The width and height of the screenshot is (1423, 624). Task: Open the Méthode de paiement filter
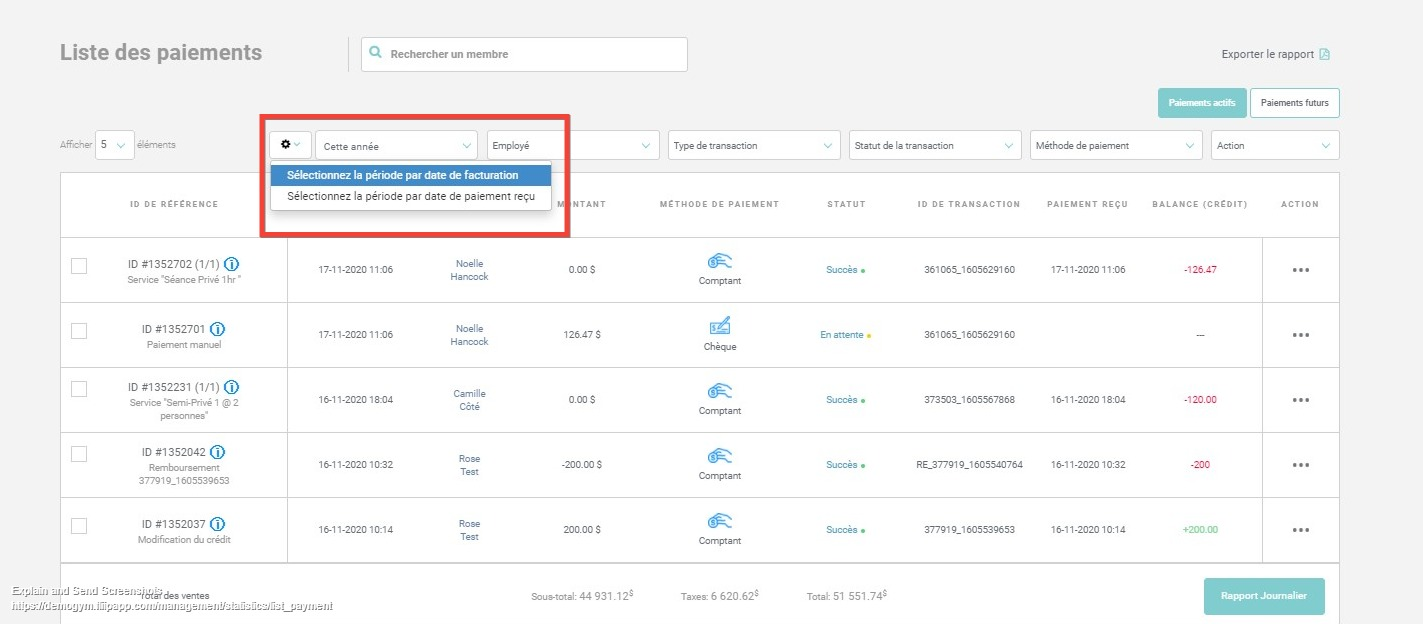(1116, 146)
